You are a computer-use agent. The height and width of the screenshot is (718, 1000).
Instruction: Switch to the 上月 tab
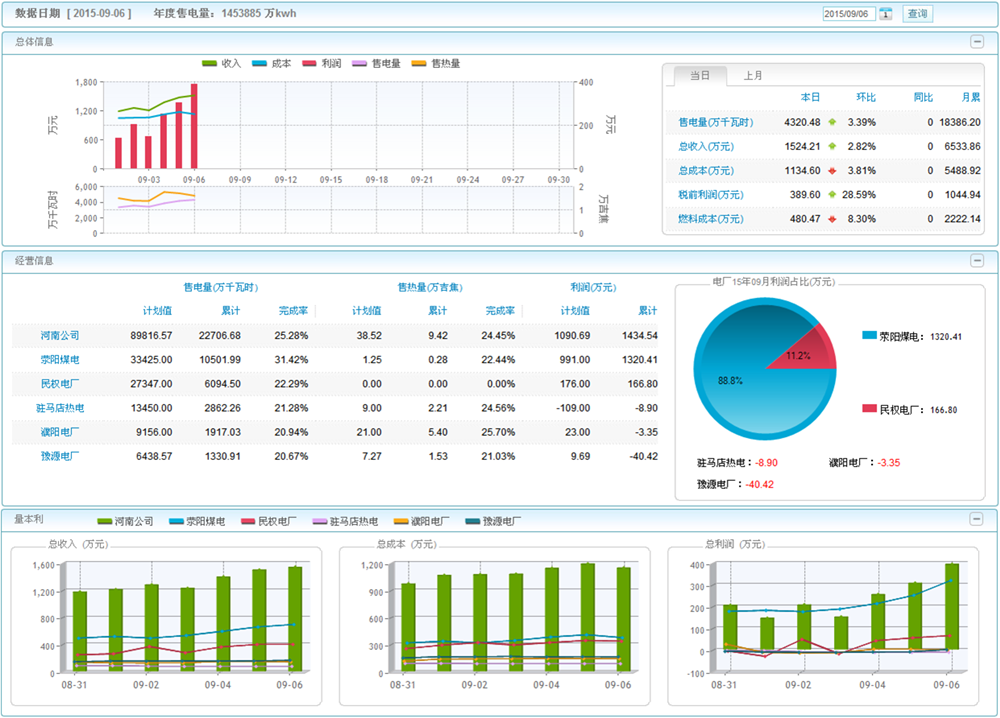click(753, 76)
